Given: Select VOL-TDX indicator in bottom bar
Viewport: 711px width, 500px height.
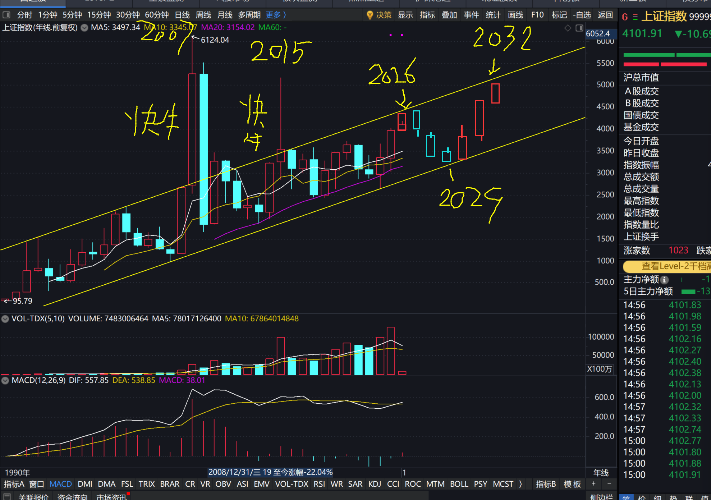Looking at the screenshot, I should coord(292,484).
